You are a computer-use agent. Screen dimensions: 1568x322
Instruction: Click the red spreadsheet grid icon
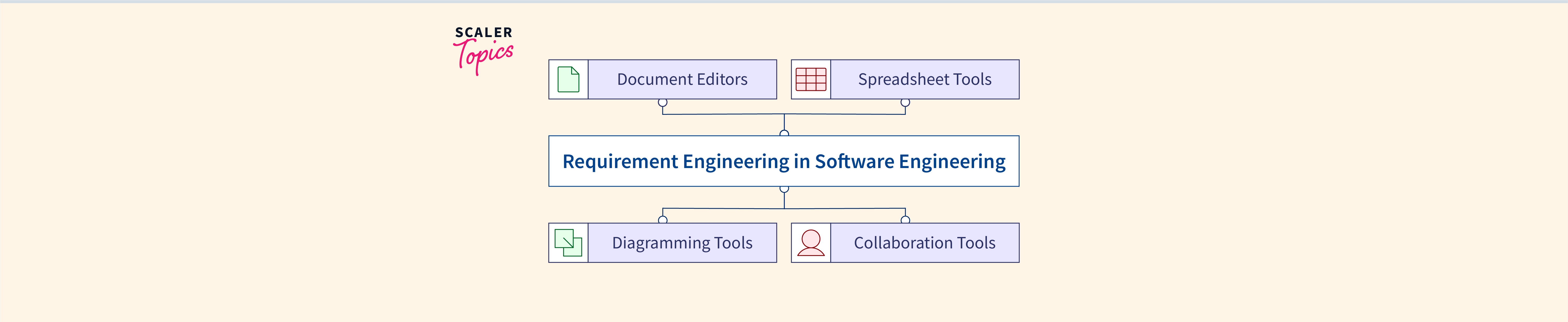click(811, 80)
